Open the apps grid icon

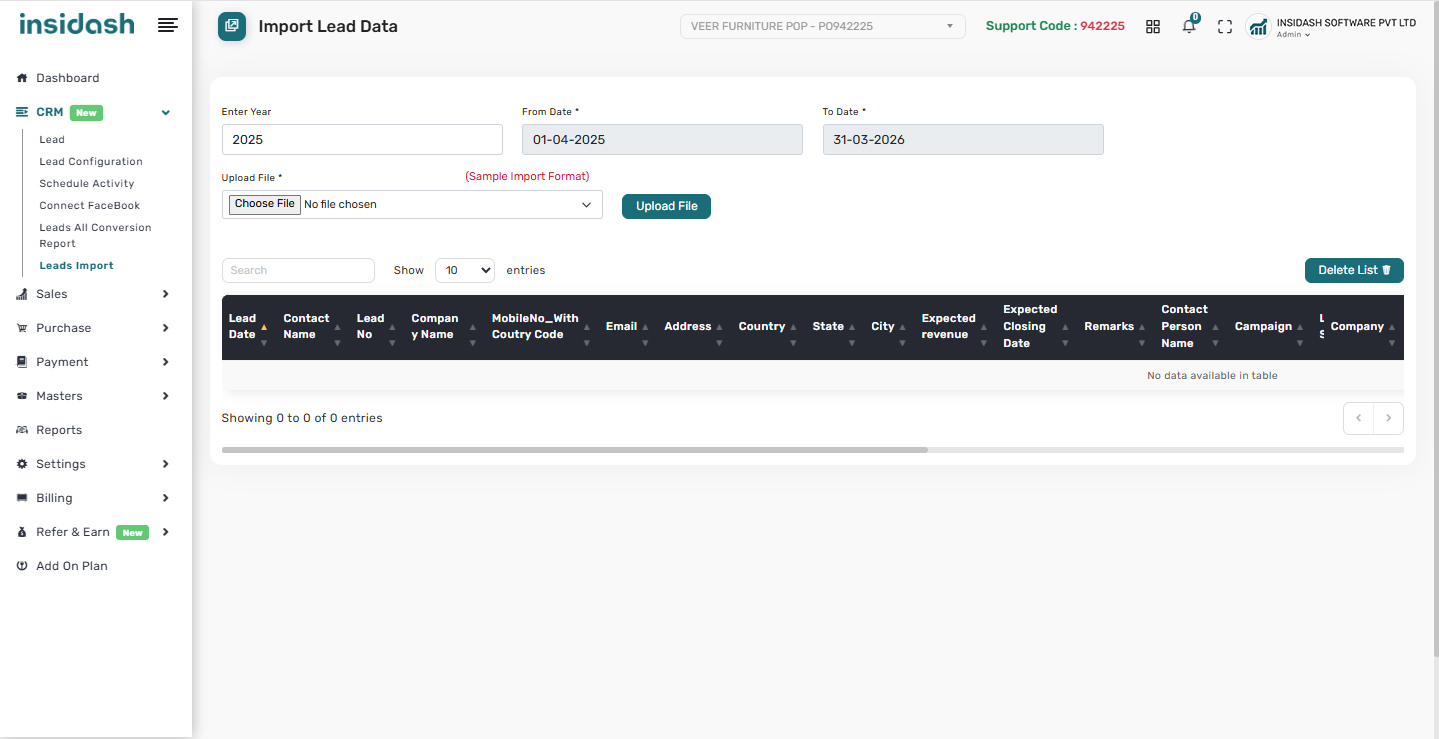pyautogui.click(x=1152, y=27)
